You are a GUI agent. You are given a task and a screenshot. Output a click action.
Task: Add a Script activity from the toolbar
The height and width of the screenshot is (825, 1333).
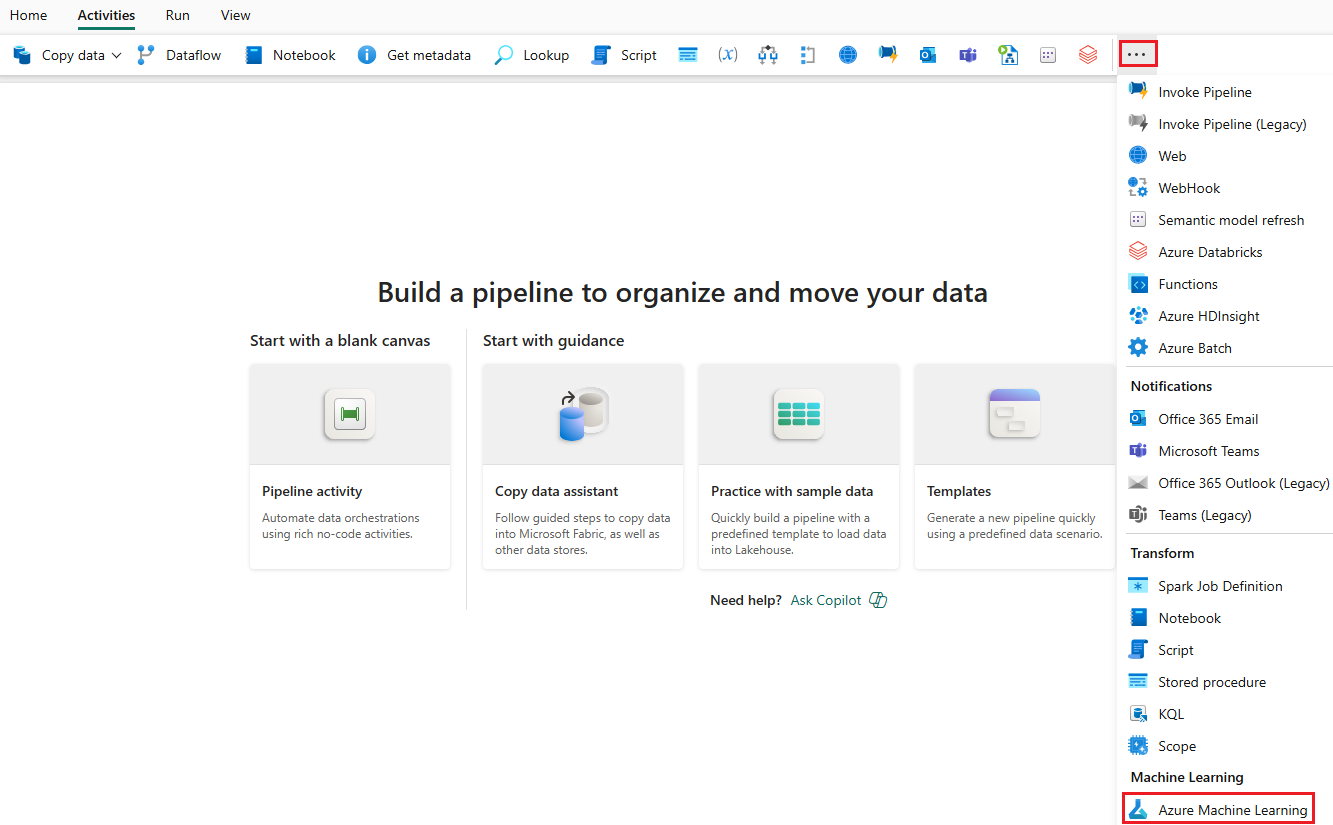tap(624, 55)
